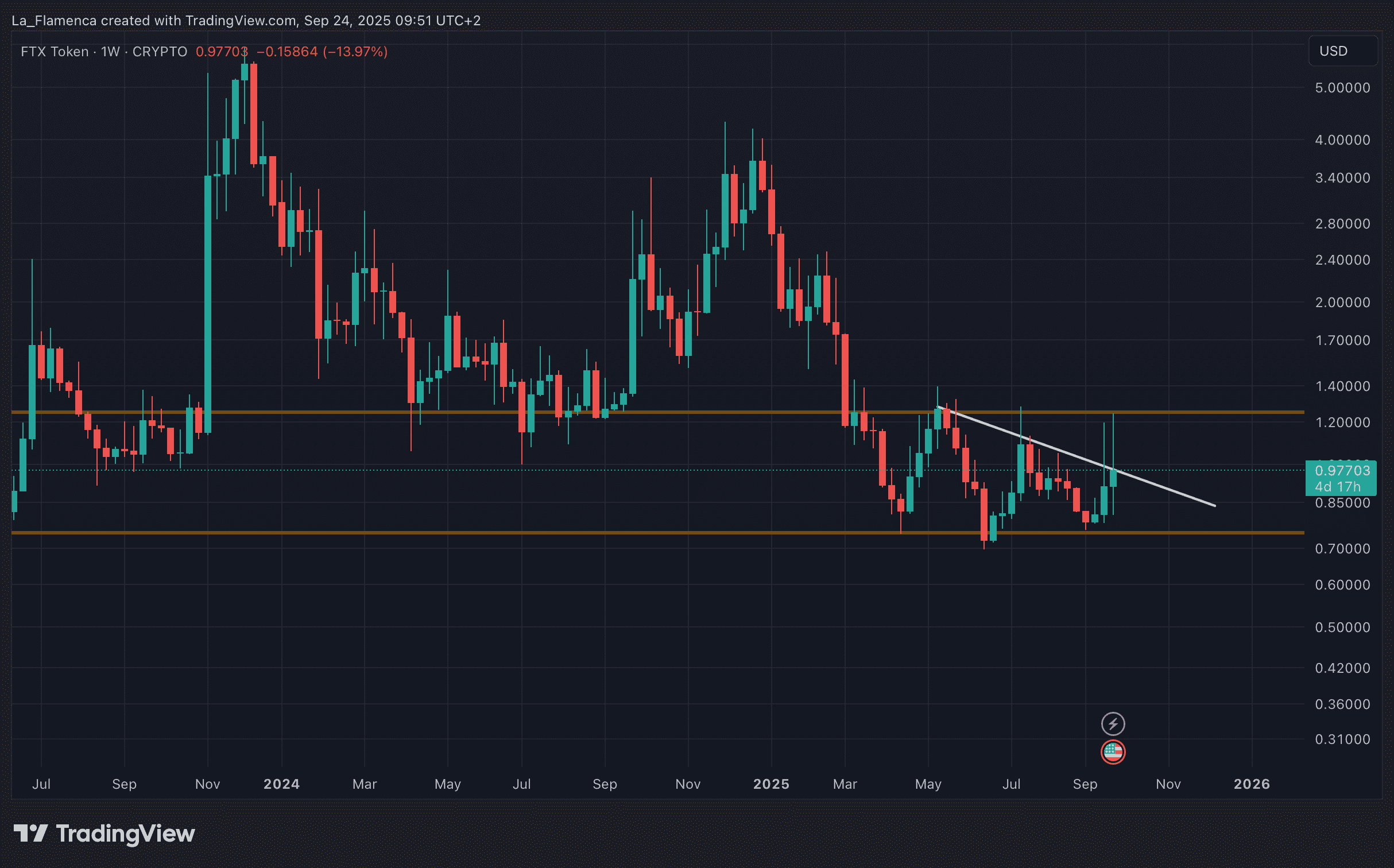Click the 0.85000 price axis label
Image resolution: width=1394 pixels, height=868 pixels.
tap(1342, 503)
